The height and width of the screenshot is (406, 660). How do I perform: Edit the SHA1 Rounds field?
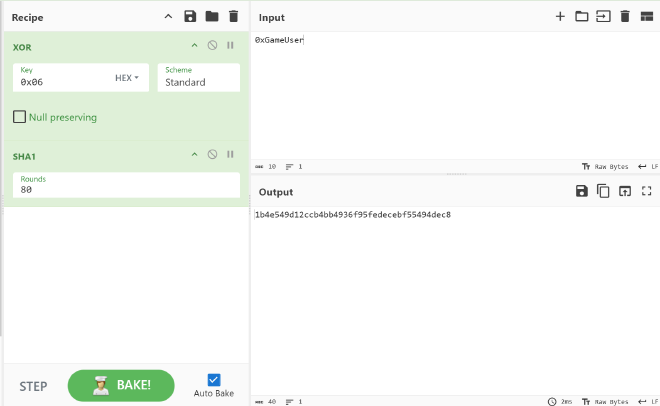click(126, 185)
